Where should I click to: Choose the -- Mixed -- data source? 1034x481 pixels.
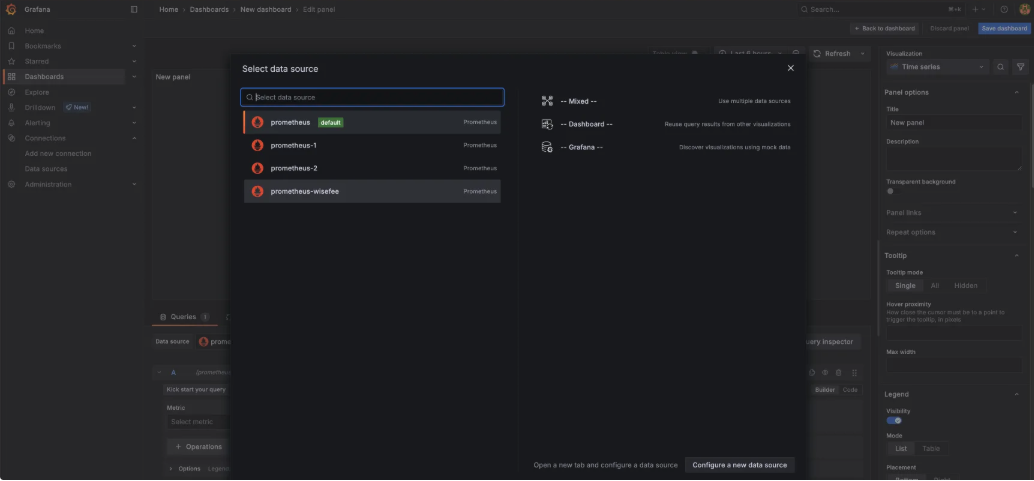click(x=665, y=101)
